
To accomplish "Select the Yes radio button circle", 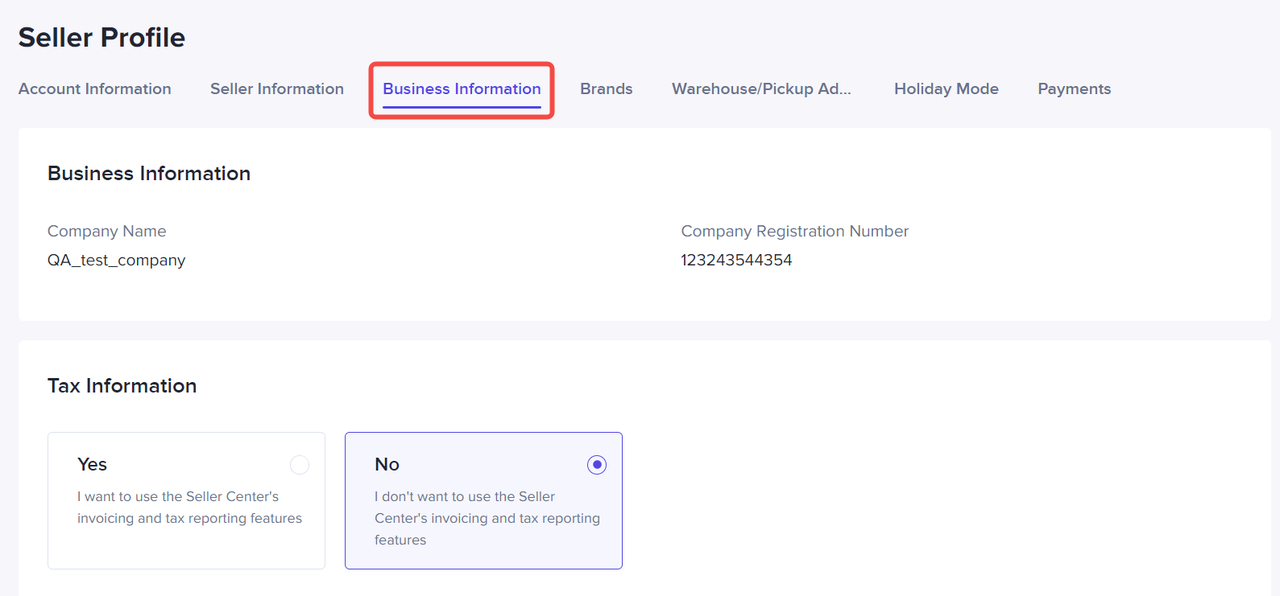I will 299,465.
